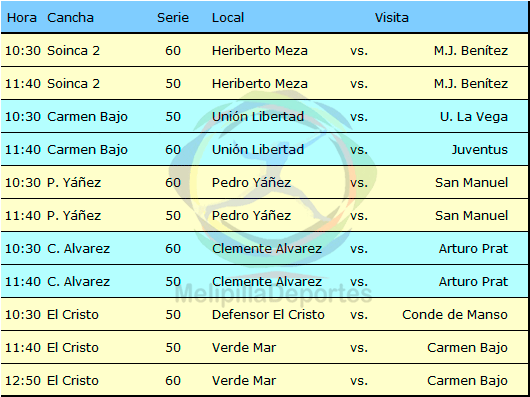Select Unión Libertad in 11:40 Carmen Bajo row

[258, 150]
